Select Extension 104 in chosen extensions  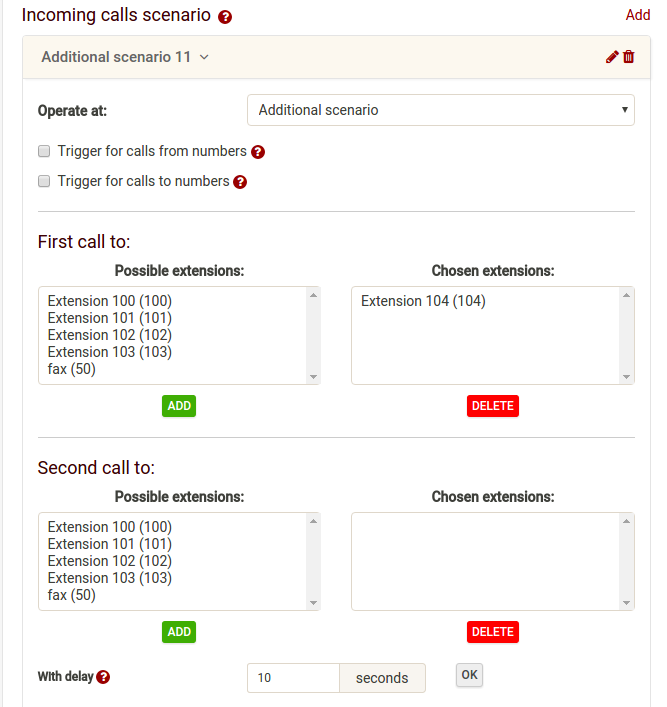click(423, 301)
